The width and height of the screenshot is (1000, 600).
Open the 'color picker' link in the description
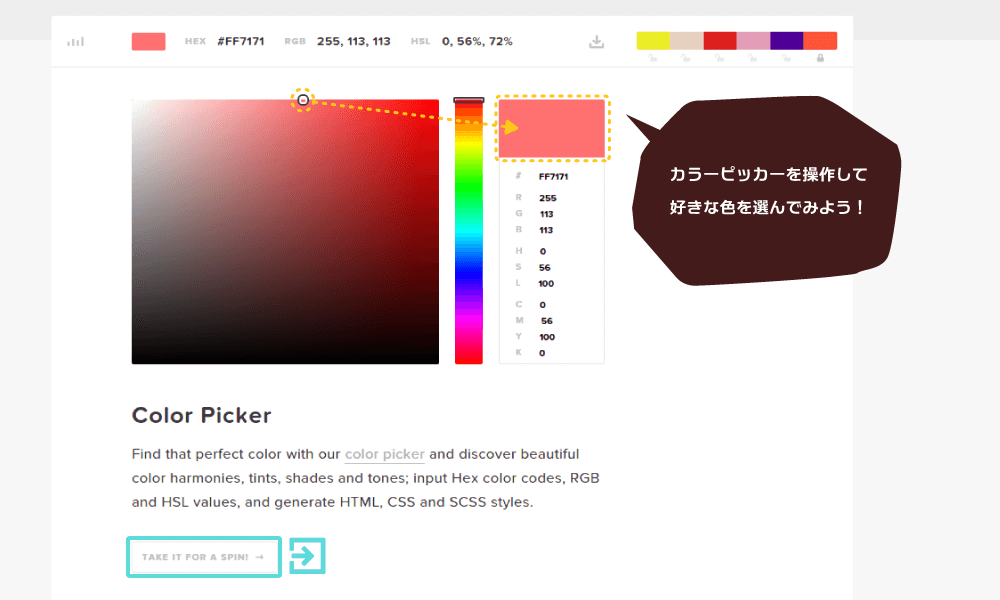[385, 455]
